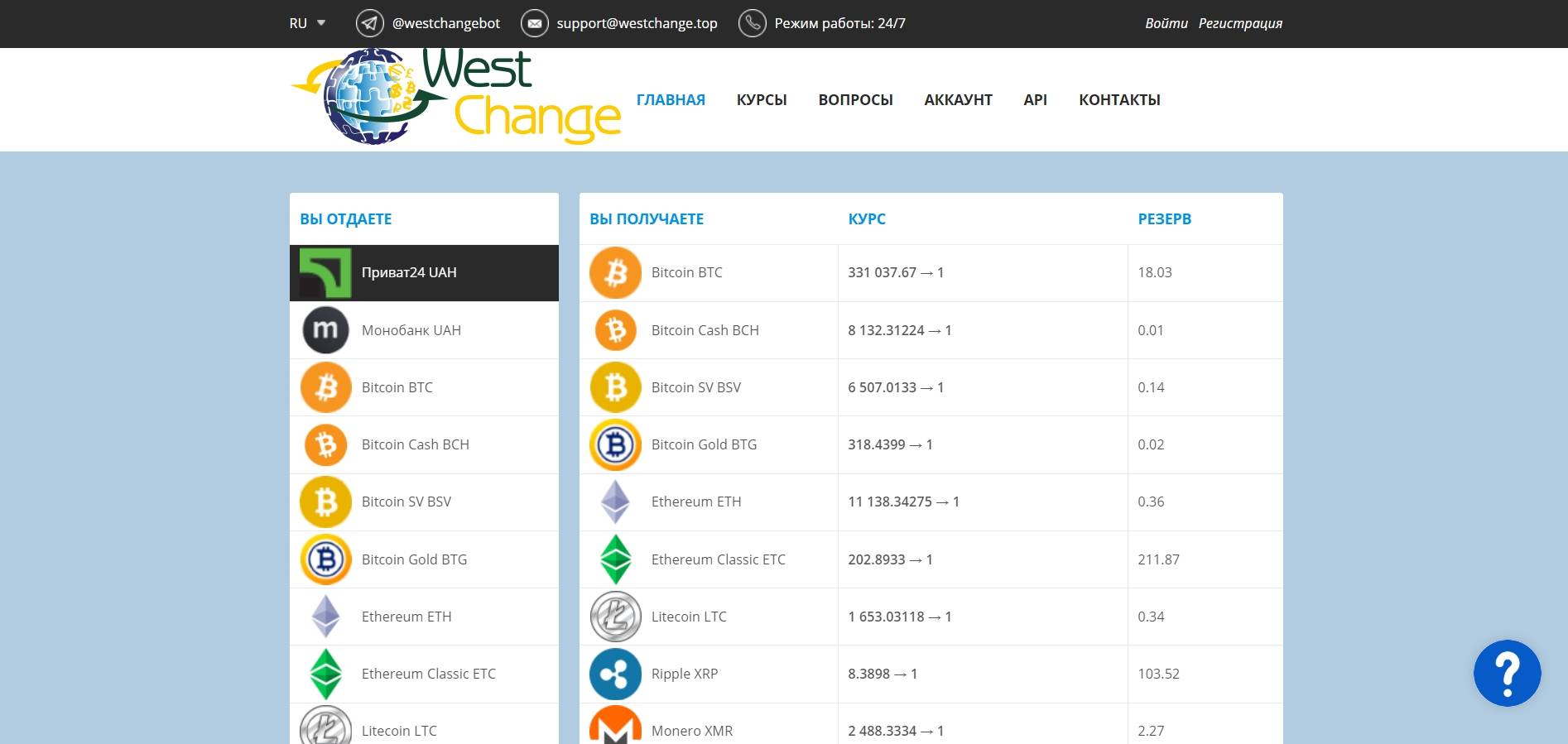Screen dimensions: 1568x744
Task: Click Ripple XRP icon in receive list
Action: click(x=615, y=674)
